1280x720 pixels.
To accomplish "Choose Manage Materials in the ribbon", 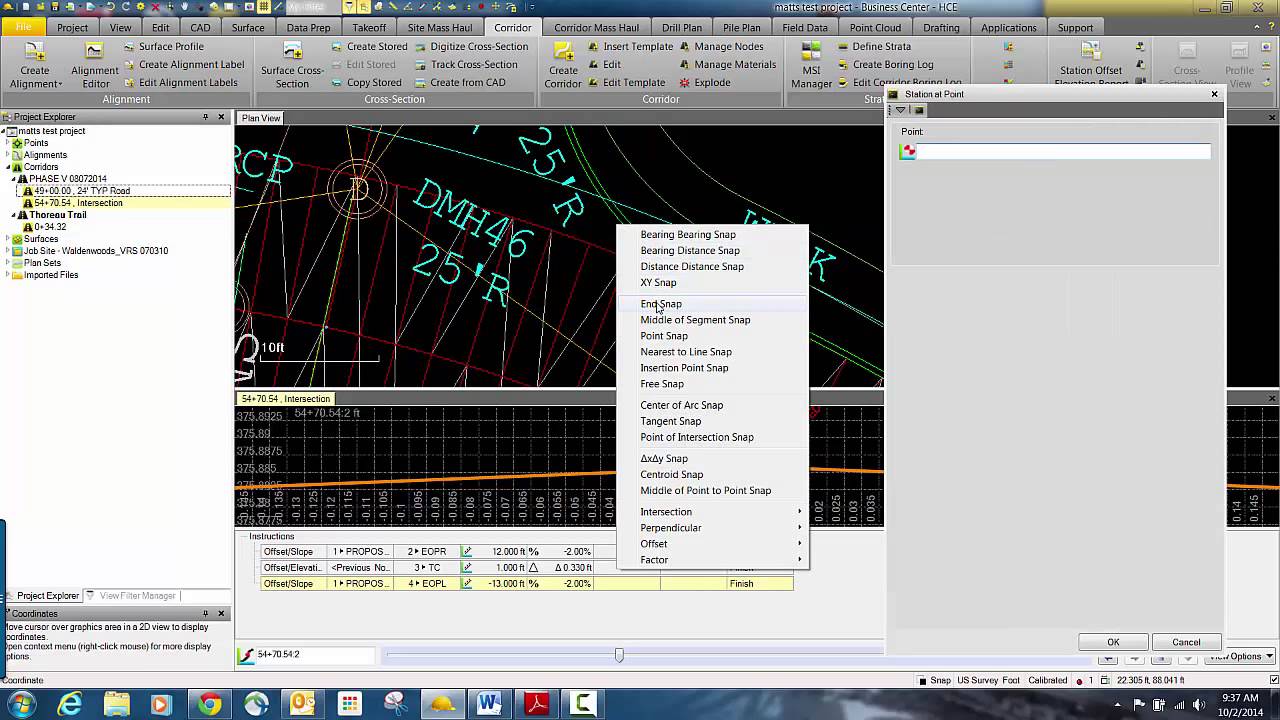I will coord(727,65).
